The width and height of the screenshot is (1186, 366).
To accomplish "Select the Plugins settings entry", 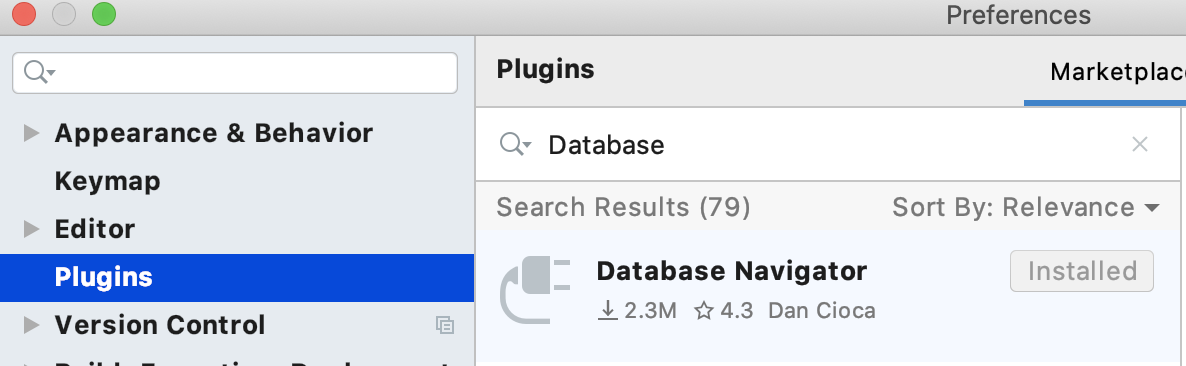I will point(237,278).
